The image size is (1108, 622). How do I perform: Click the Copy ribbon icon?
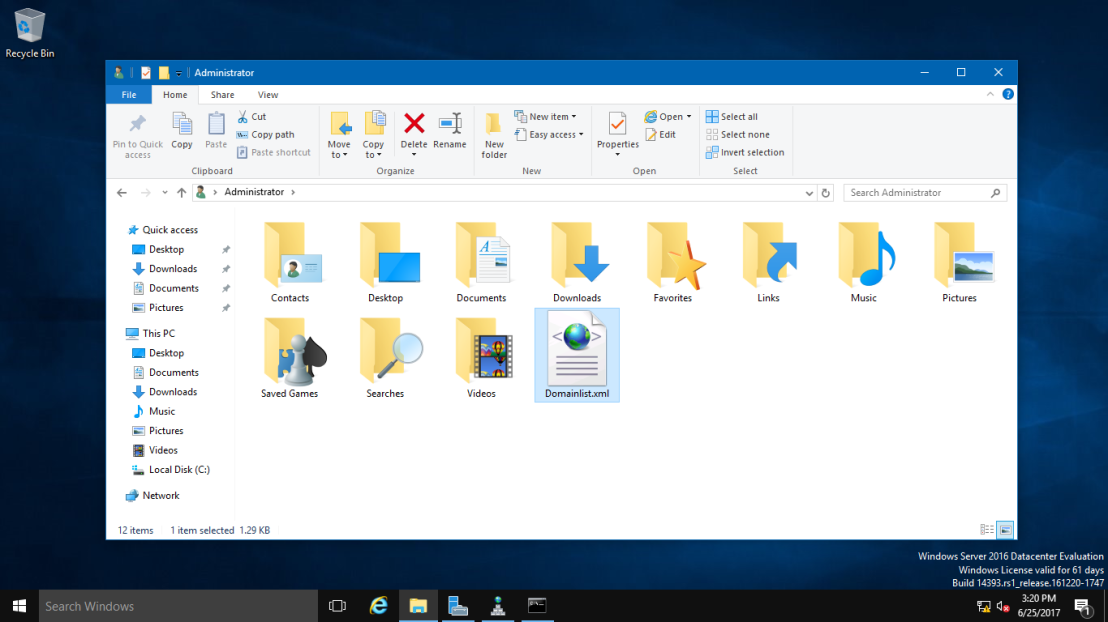pos(182,131)
